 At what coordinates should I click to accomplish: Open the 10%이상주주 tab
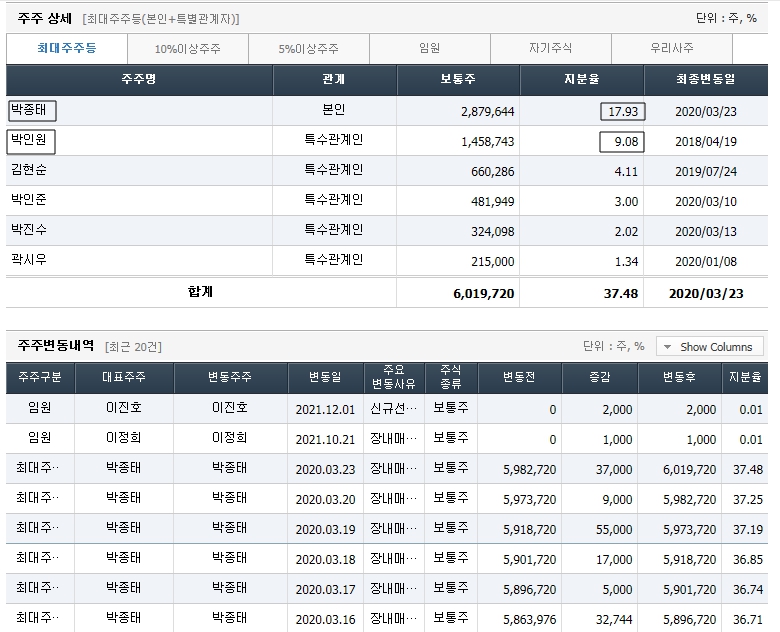[188, 49]
